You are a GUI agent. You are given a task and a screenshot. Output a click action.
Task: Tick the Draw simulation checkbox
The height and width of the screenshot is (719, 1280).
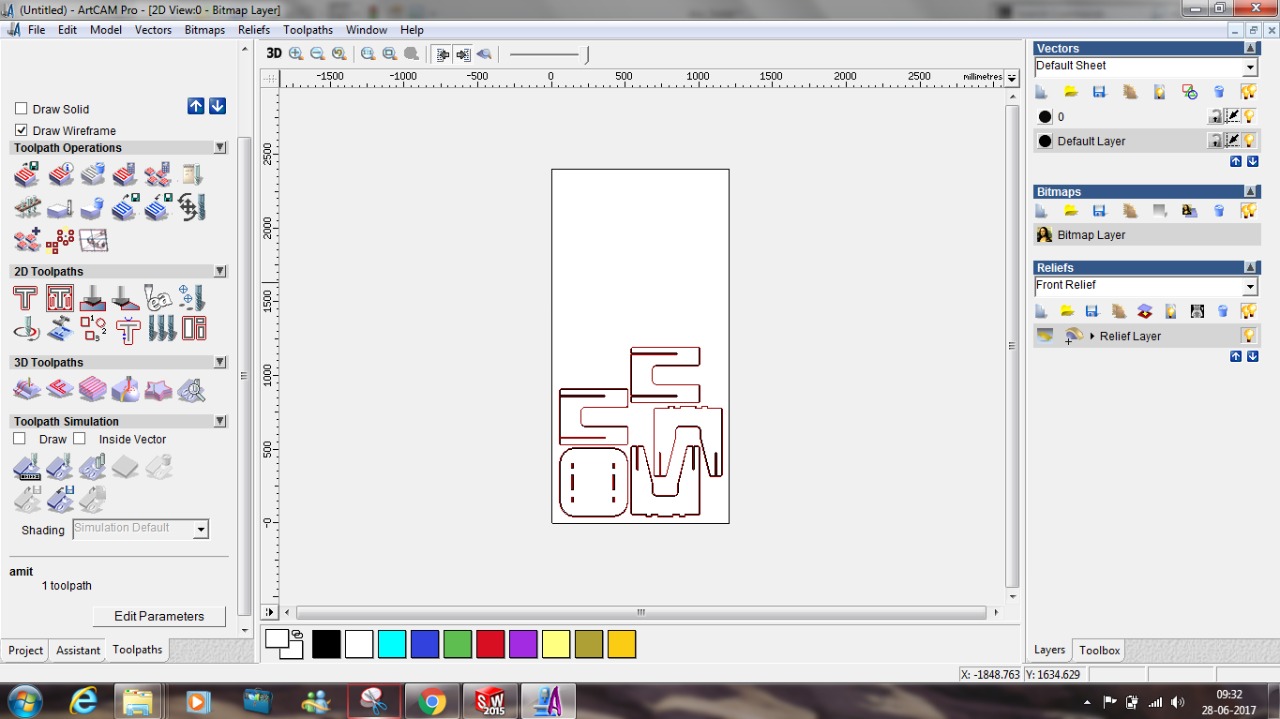coord(19,439)
